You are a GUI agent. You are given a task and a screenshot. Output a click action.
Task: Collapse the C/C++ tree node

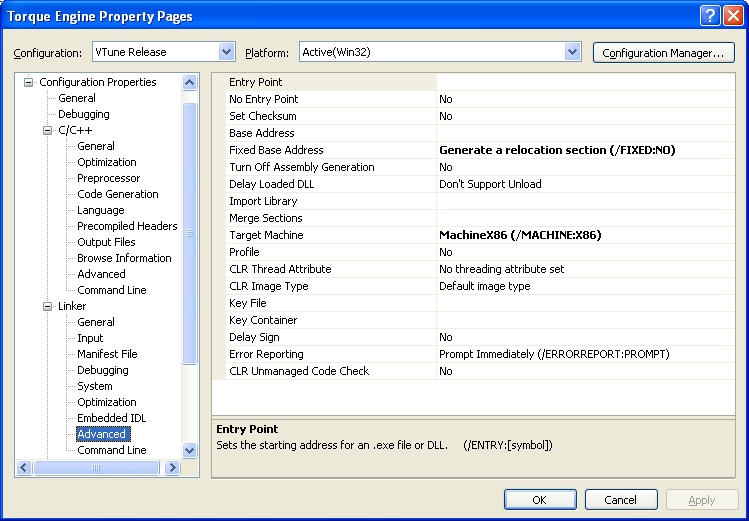pyautogui.click(x=47, y=130)
